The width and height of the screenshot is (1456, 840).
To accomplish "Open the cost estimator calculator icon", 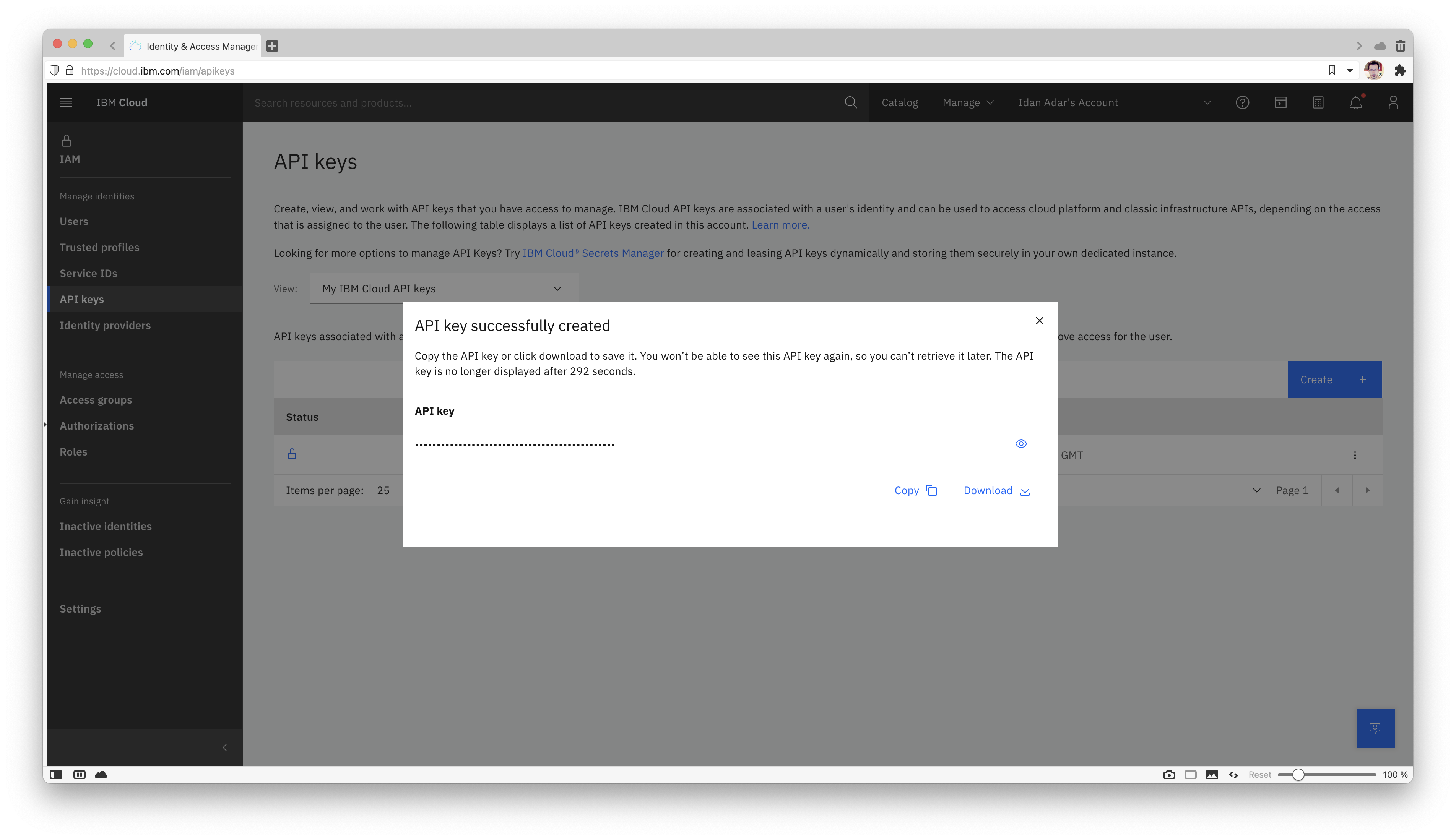I will point(1318,103).
